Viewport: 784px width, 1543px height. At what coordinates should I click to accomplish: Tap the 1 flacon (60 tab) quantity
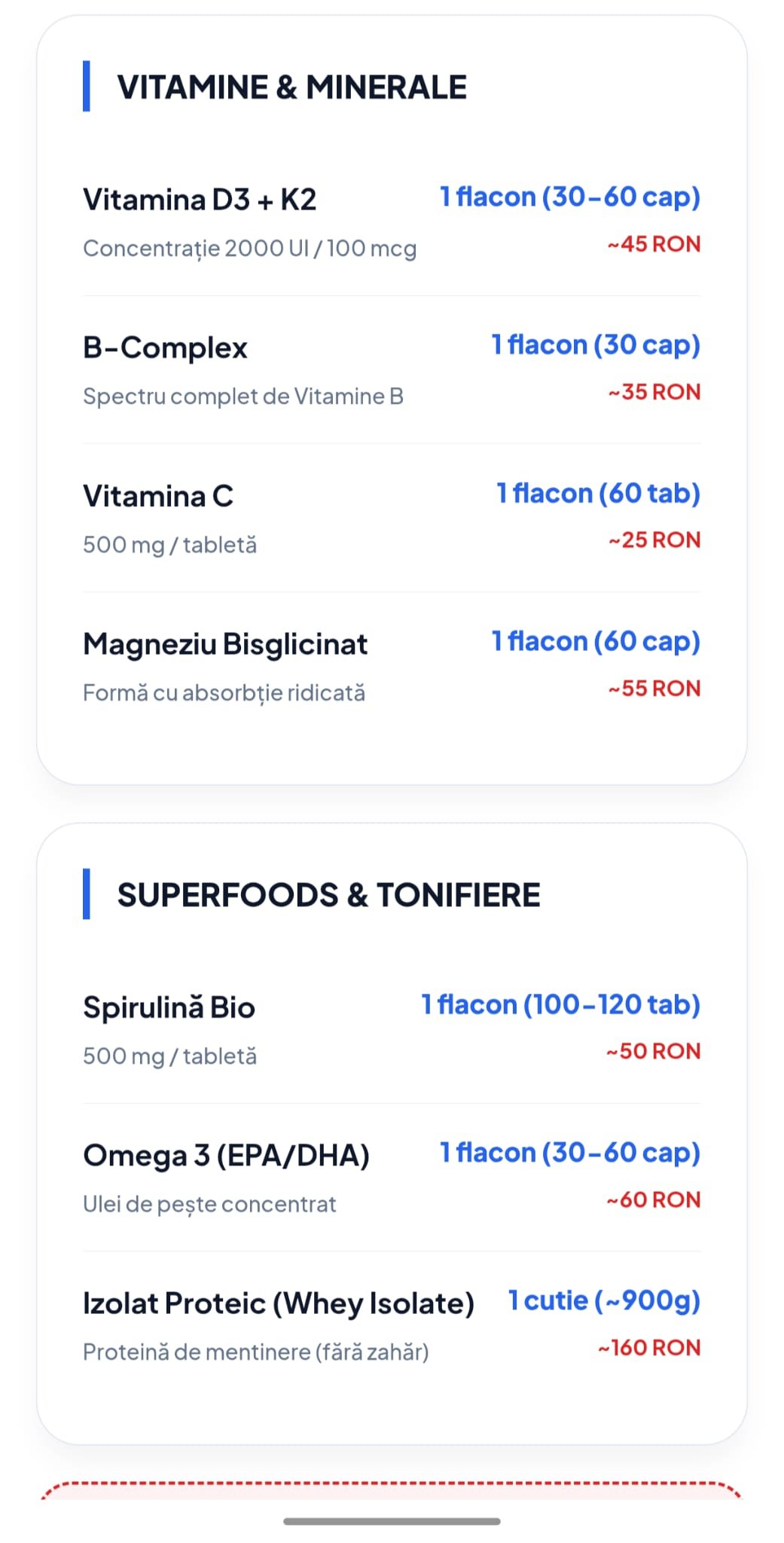pyautogui.click(x=598, y=493)
